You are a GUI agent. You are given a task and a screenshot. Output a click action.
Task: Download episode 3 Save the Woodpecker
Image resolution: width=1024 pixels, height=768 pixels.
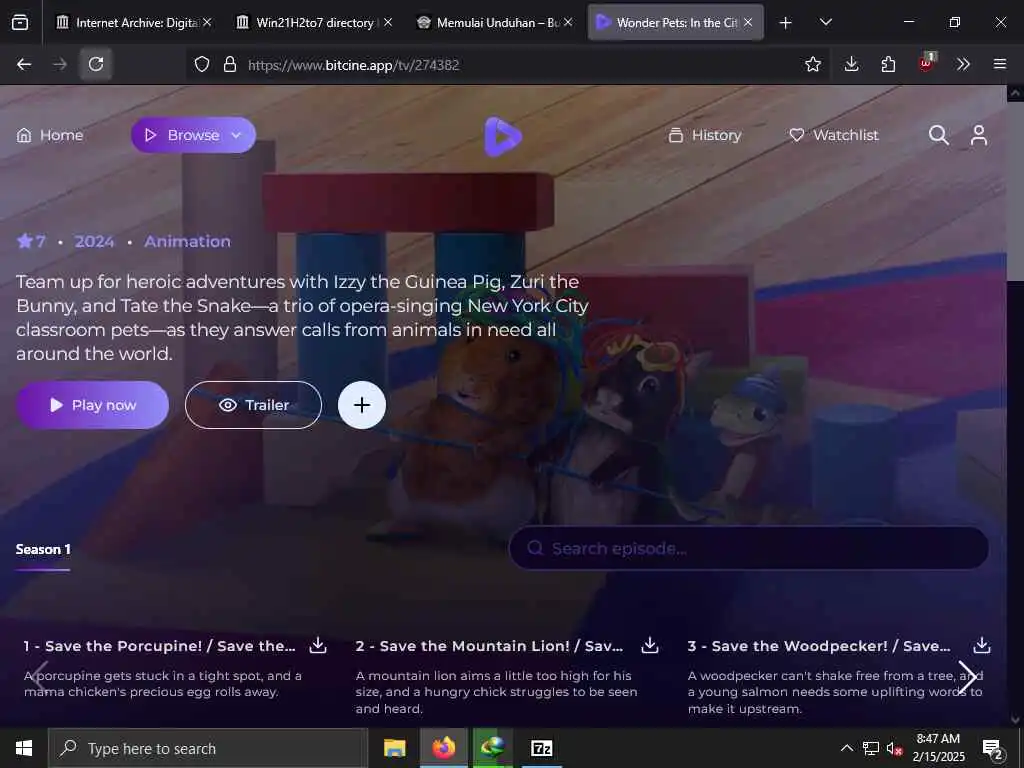982,645
